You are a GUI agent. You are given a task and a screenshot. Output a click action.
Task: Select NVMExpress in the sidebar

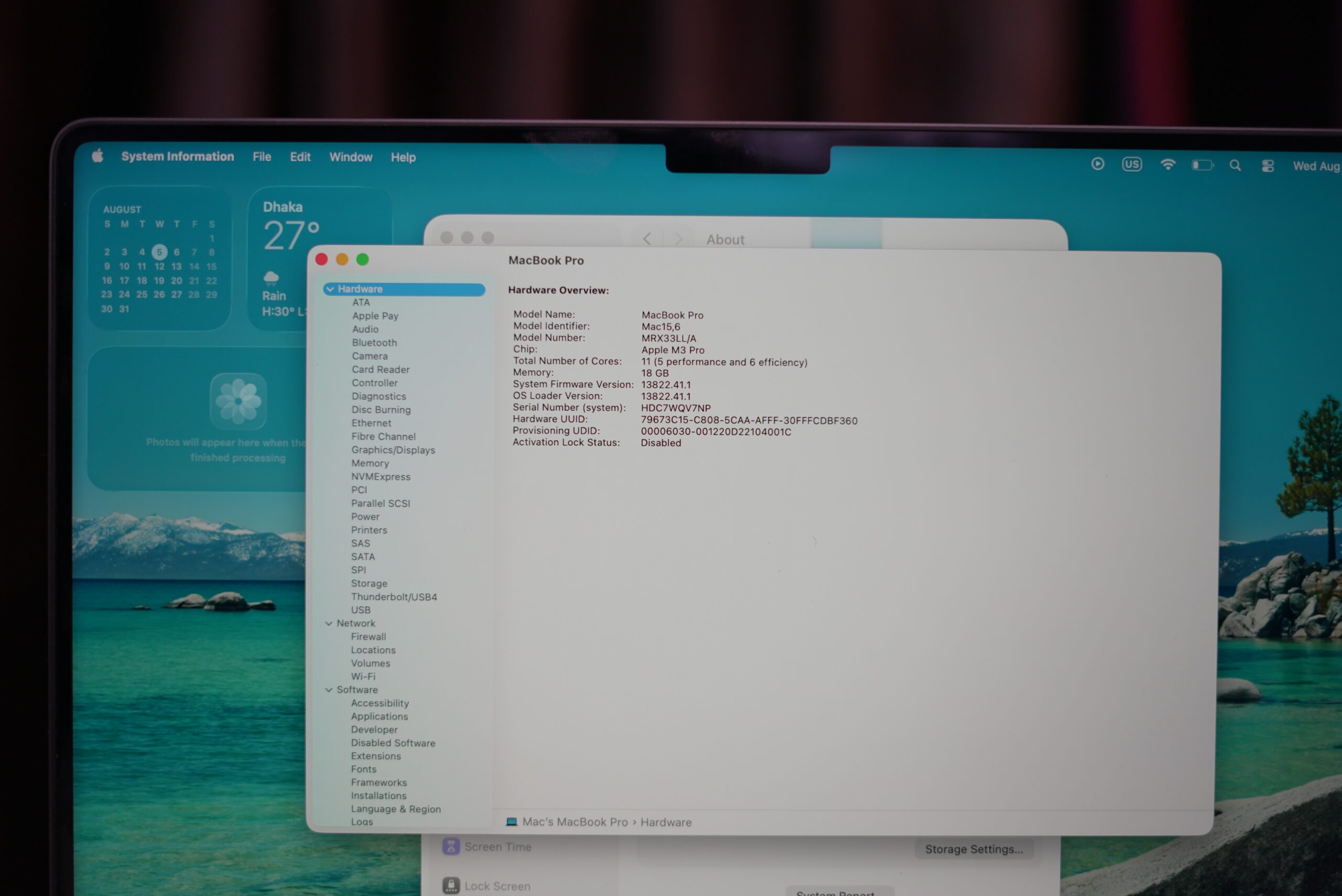click(381, 477)
